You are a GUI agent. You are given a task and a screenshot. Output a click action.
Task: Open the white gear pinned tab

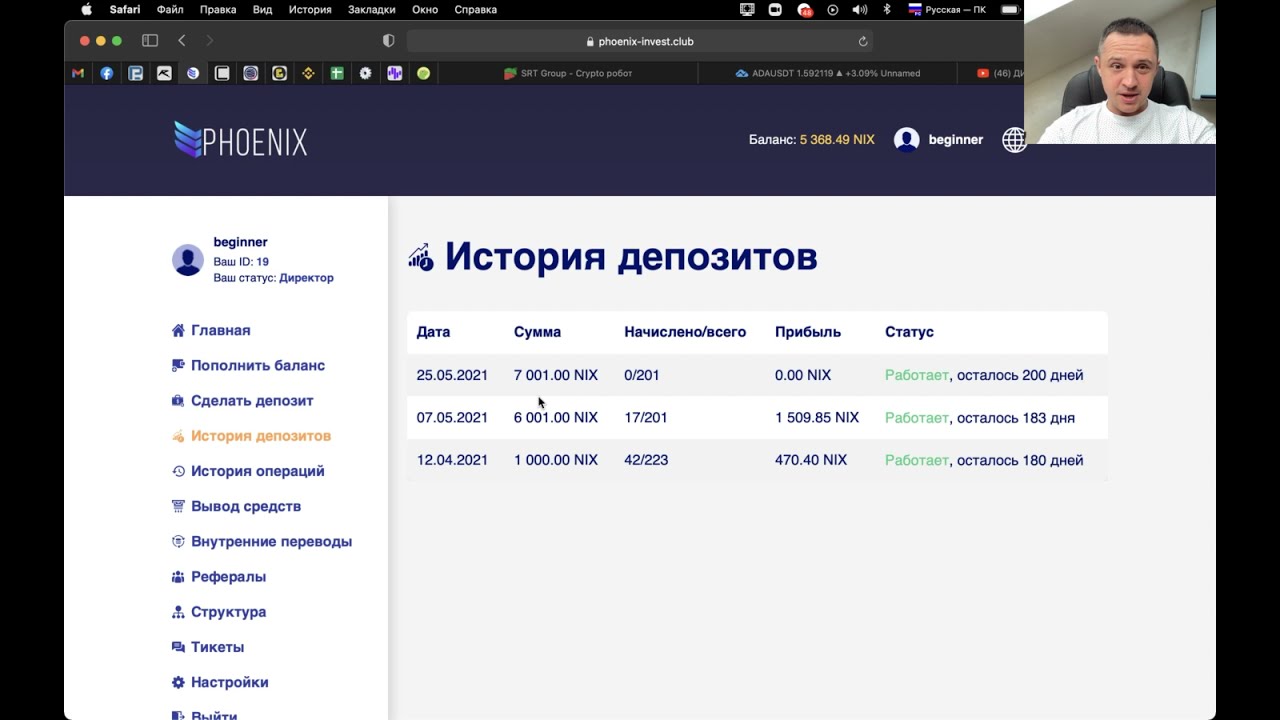[366, 73]
